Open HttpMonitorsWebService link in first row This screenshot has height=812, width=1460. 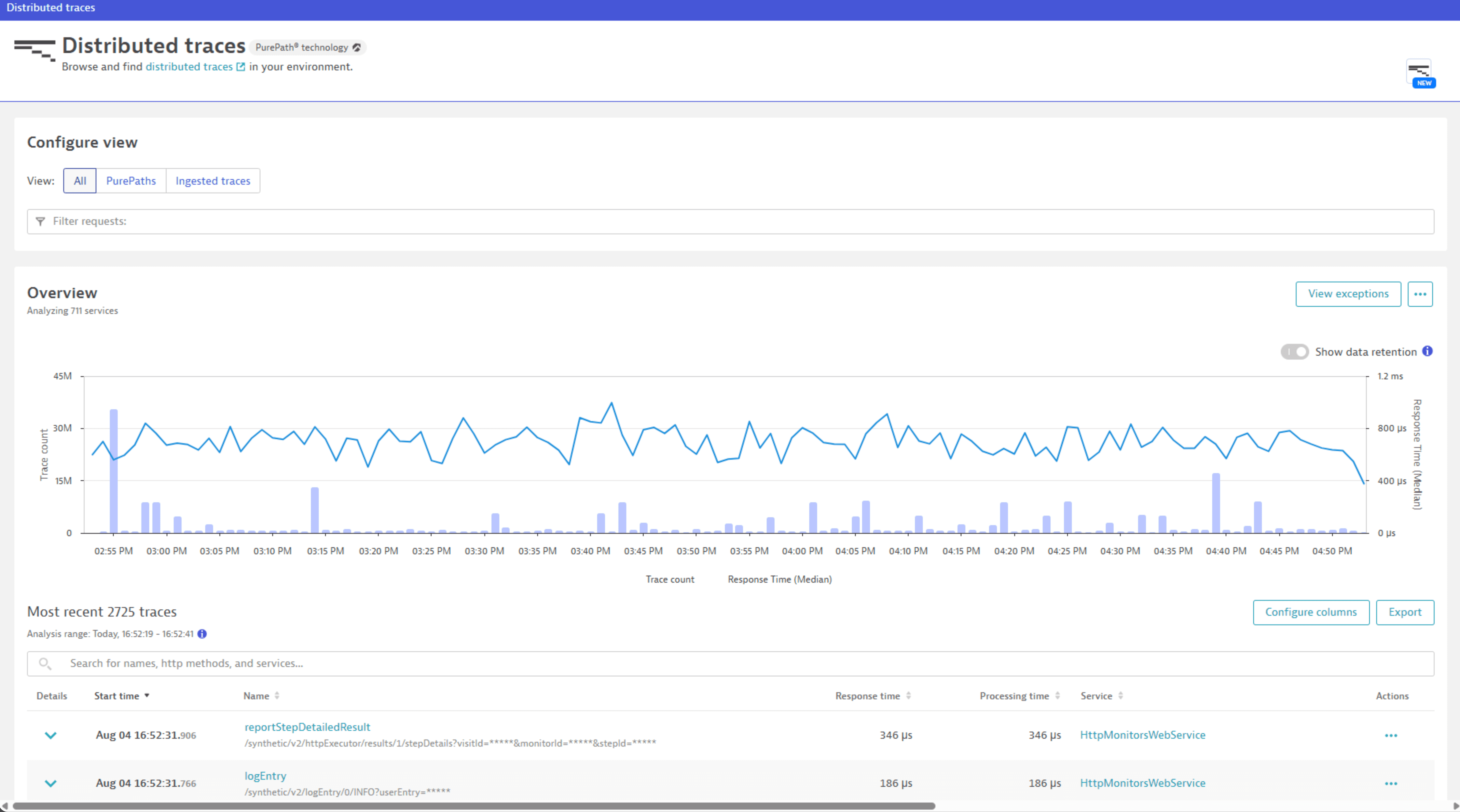1143,735
